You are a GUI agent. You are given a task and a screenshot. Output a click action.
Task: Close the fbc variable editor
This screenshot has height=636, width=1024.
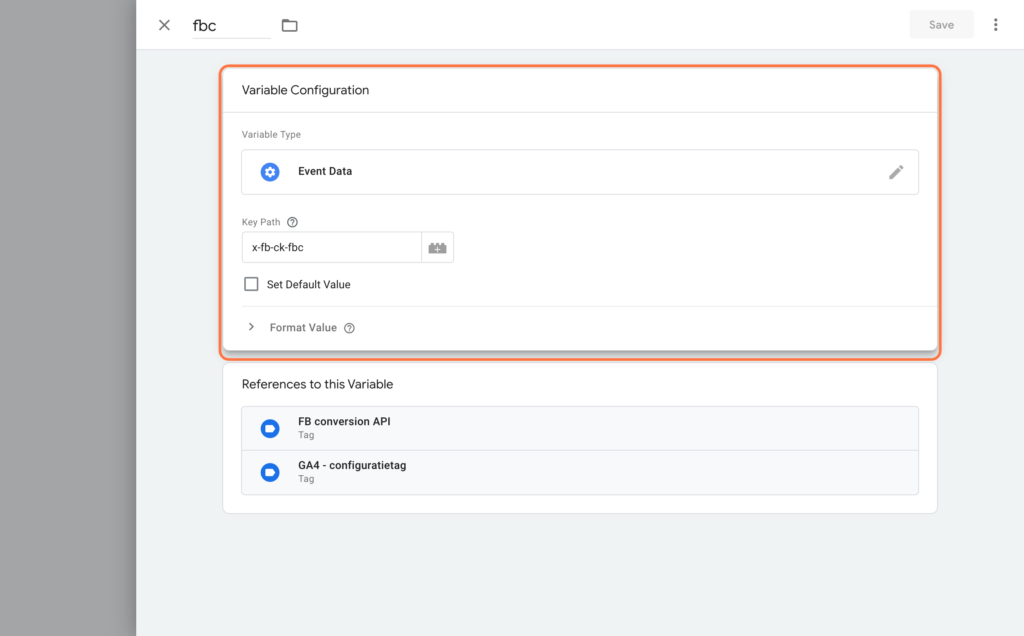pyautogui.click(x=164, y=25)
